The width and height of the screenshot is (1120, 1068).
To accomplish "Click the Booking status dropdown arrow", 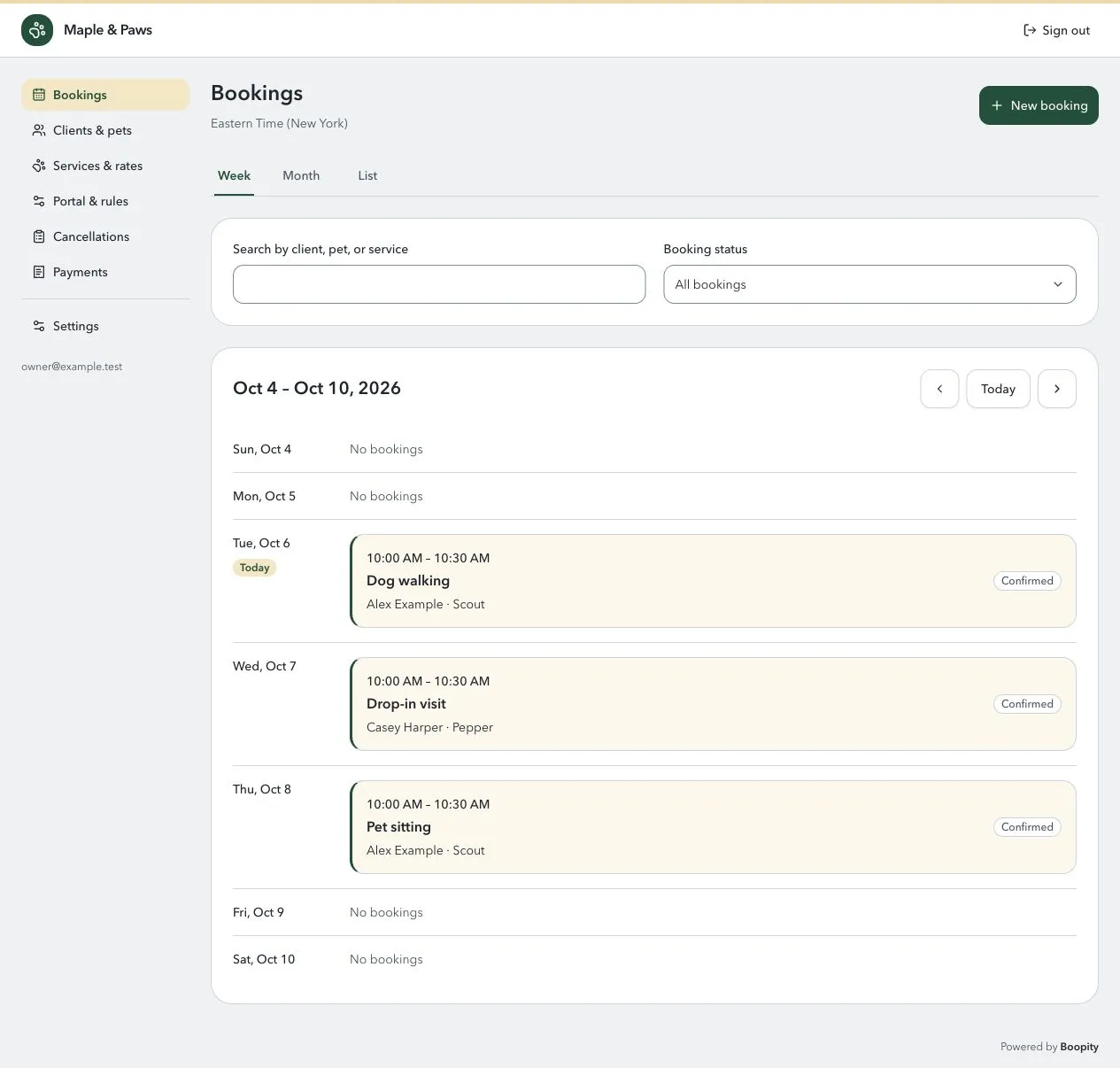I will pyautogui.click(x=1057, y=284).
